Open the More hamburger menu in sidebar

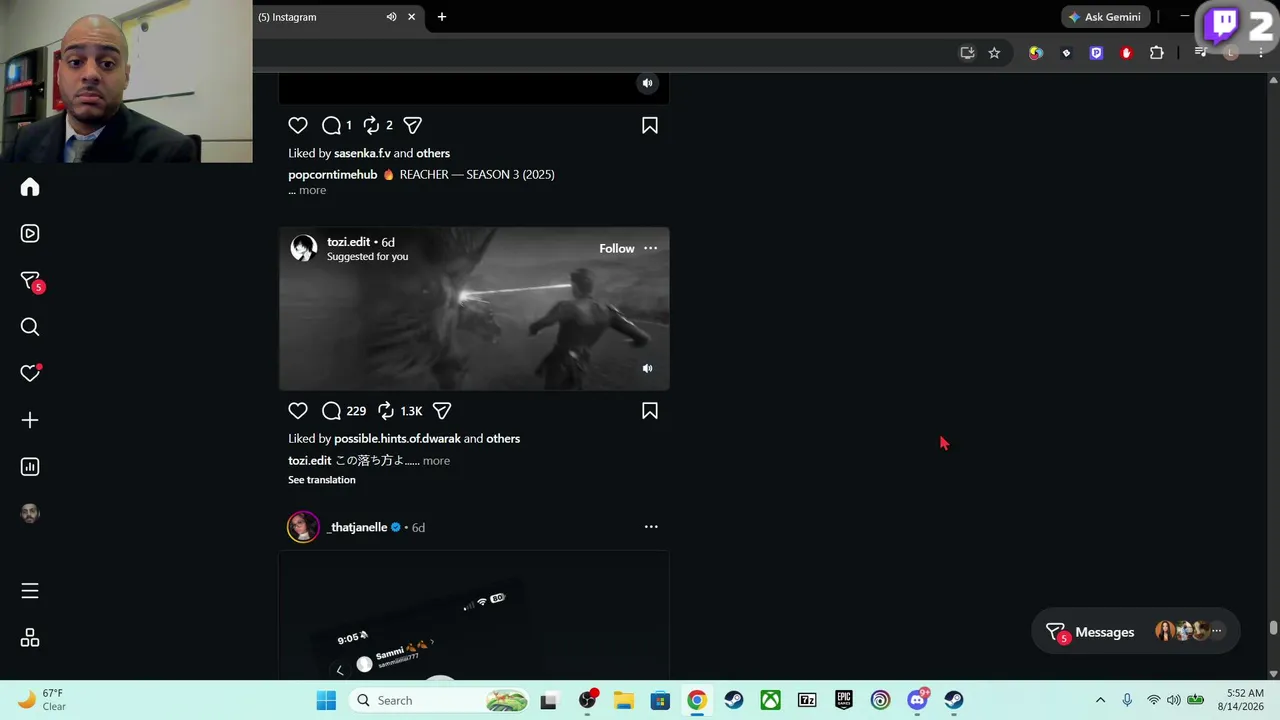coord(30,591)
